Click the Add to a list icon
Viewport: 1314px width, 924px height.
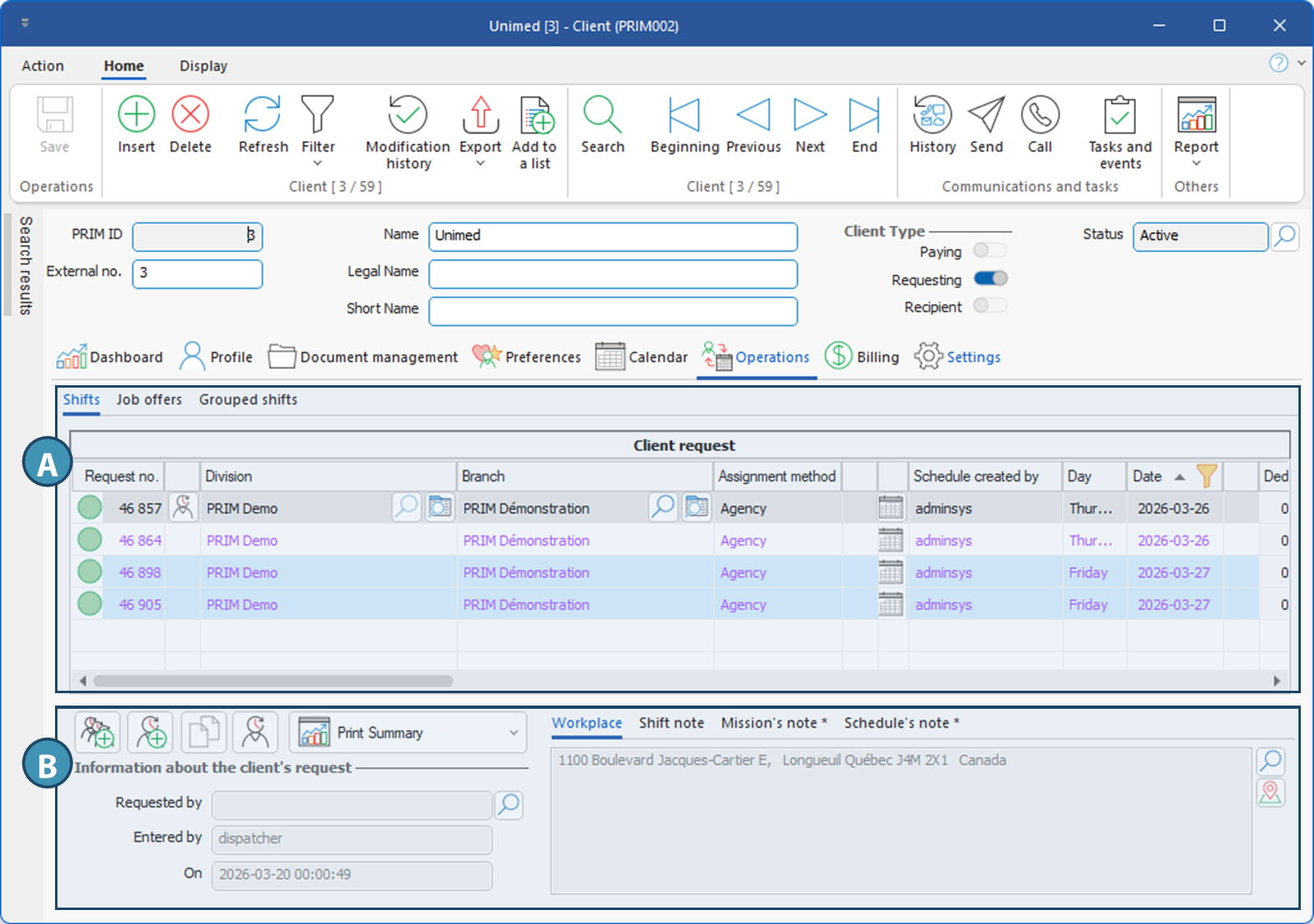tap(535, 115)
